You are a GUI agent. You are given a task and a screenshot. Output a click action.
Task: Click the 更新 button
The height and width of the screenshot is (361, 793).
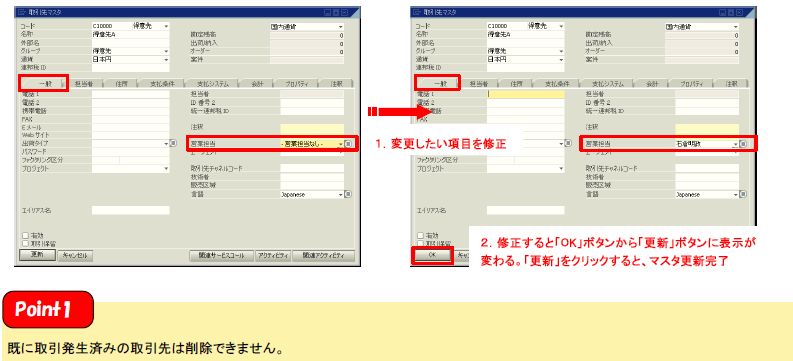coord(37,255)
